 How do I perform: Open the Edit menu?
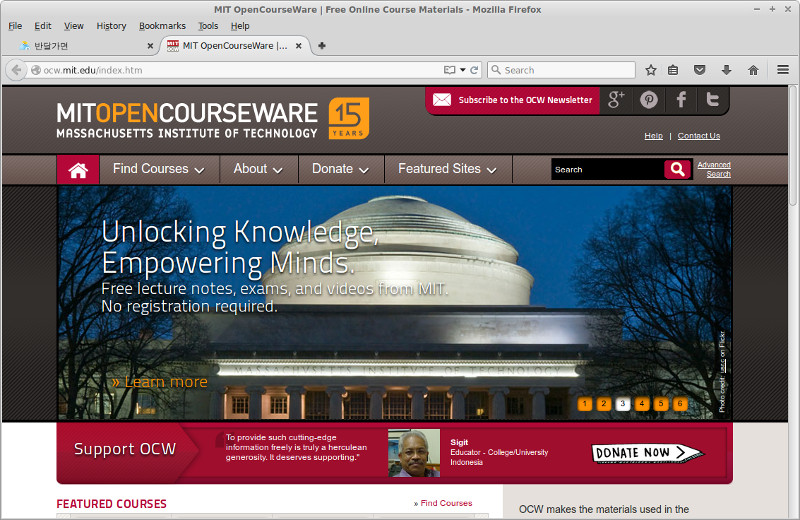43,26
